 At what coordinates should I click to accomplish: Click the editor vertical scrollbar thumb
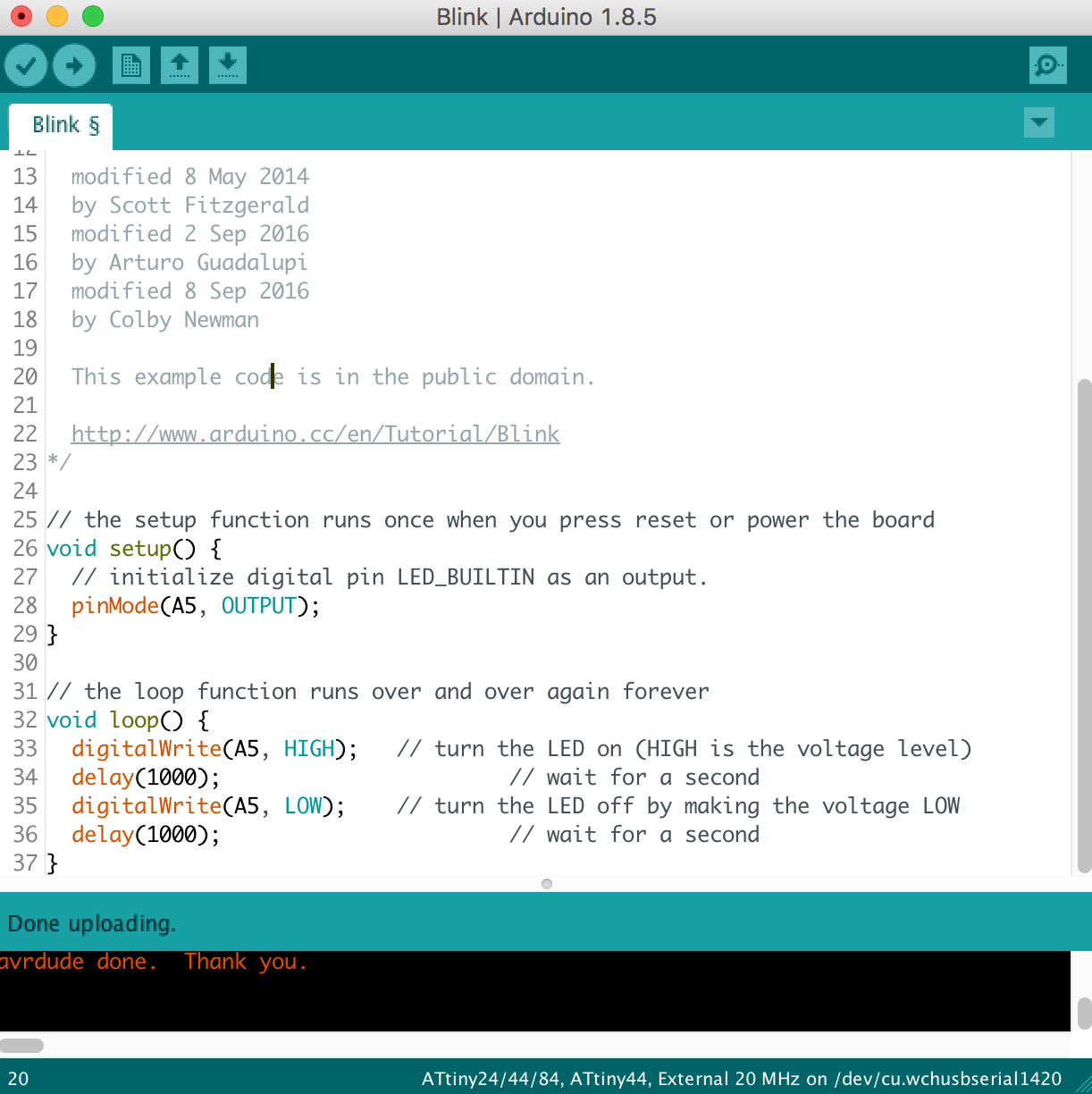click(x=1084, y=626)
